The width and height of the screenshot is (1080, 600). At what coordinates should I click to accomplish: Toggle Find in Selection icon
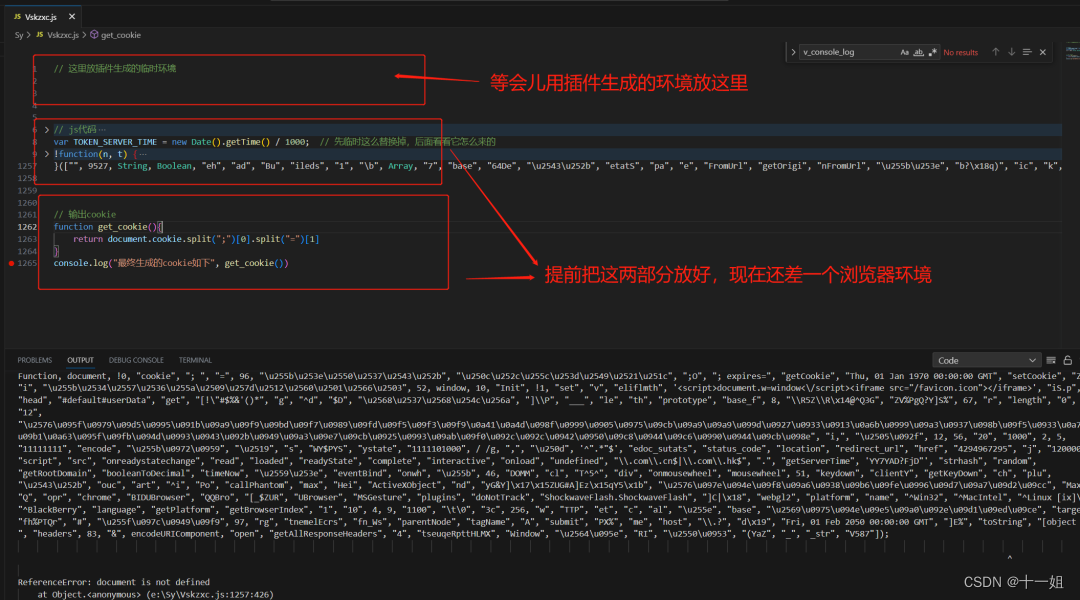click(x=1027, y=52)
